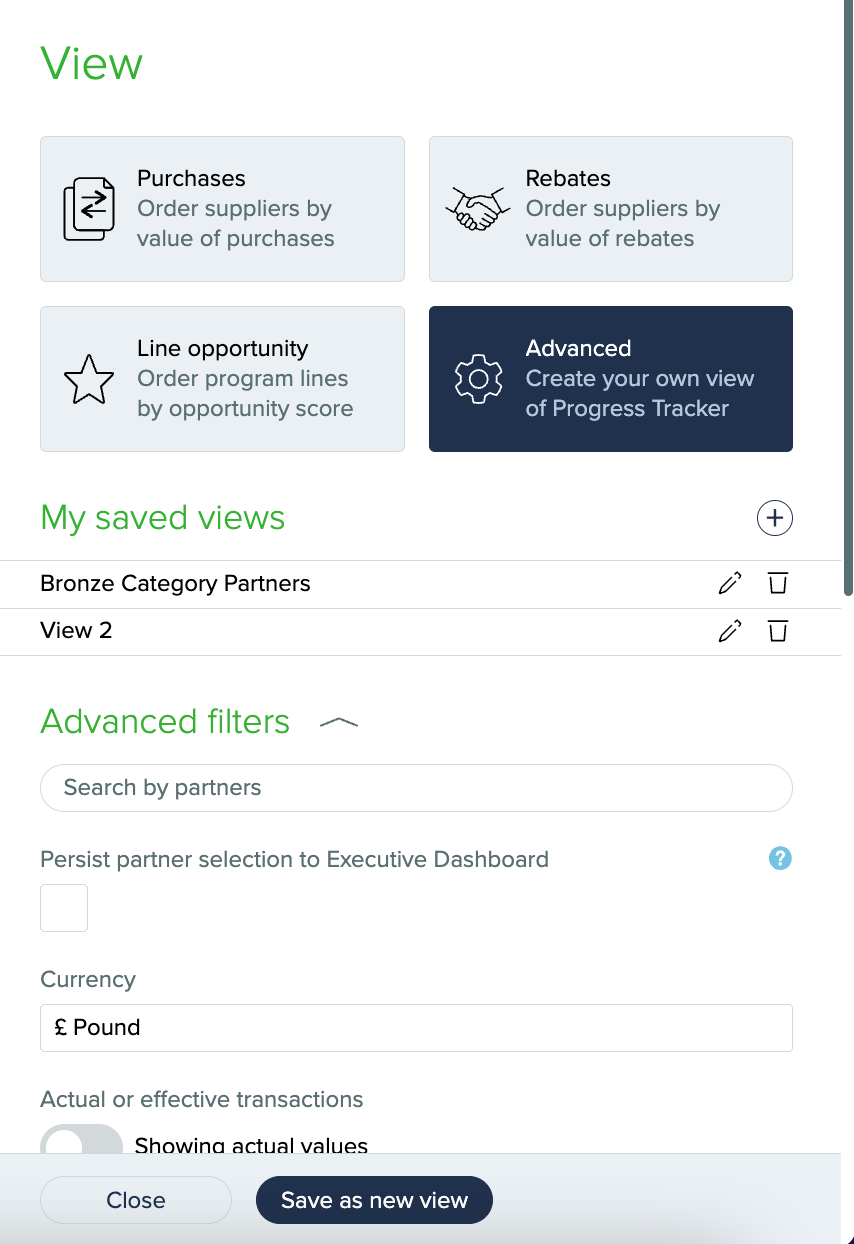Load the Bronze Category Partners saved view
Image resolution: width=854 pixels, height=1244 pixels.
click(x=176, y=584)
